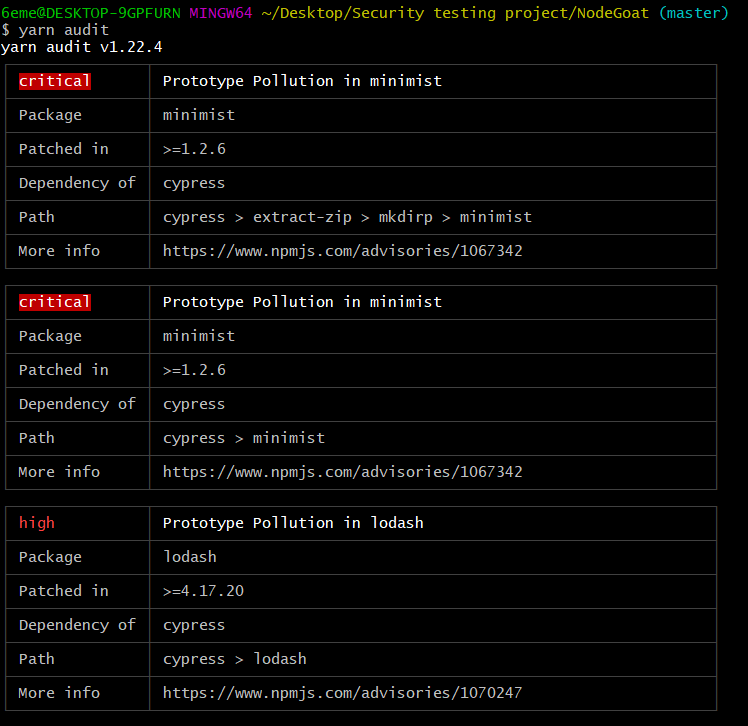The height and width of the screenshot is (726, 748).
Task: Click 'cypress' dependency value in first table
Action: [194, 183]
